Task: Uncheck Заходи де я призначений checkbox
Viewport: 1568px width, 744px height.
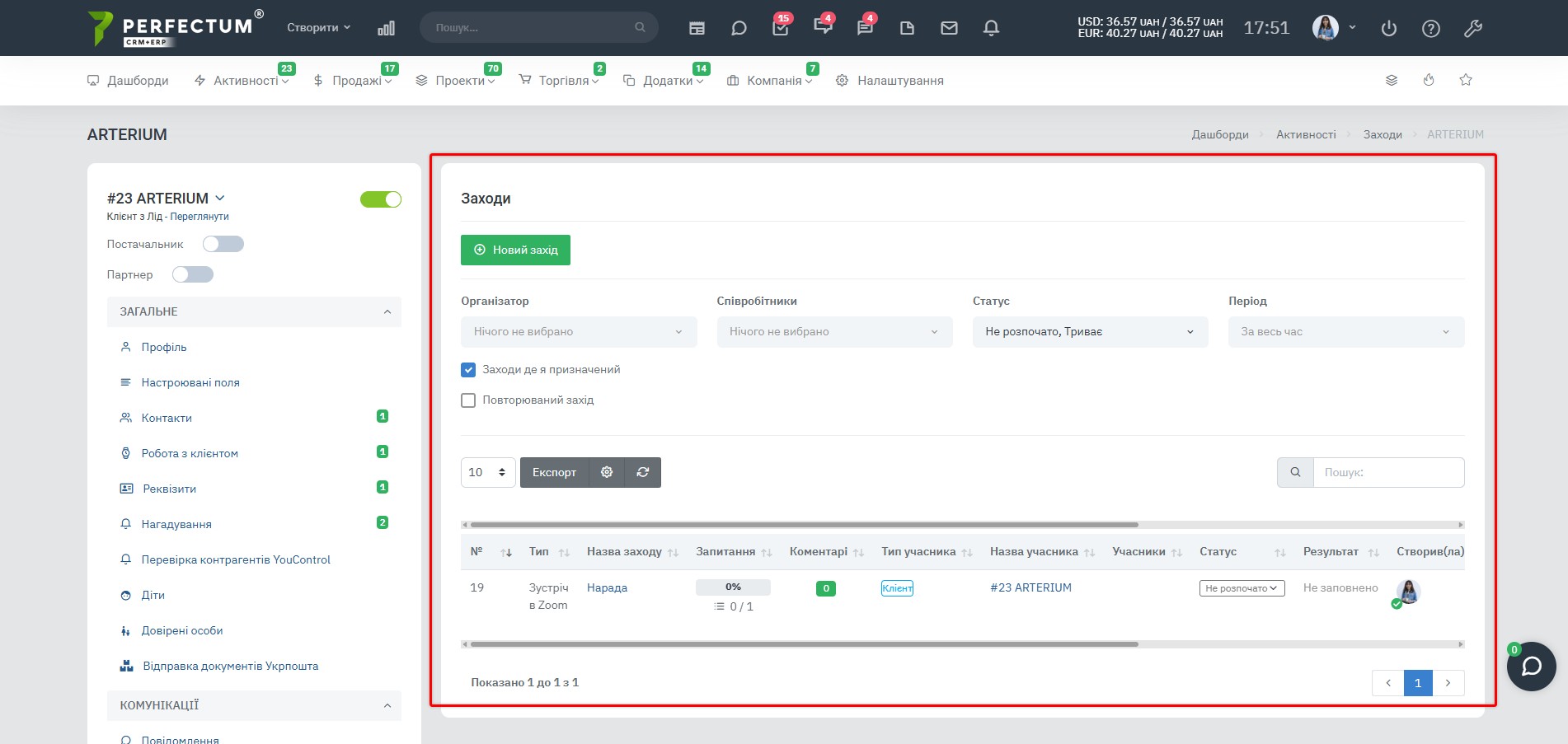Action: tap(468, 370)
